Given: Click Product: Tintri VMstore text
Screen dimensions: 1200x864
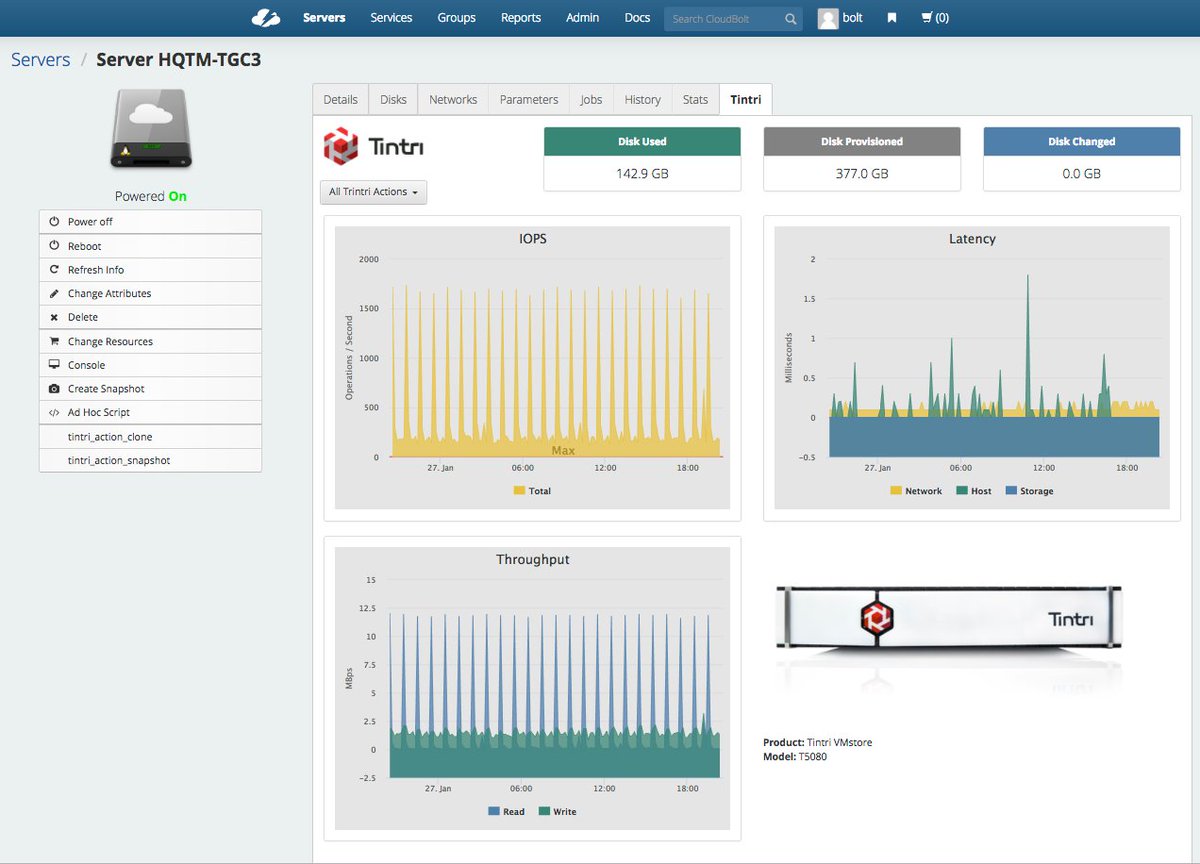Looking at the screenshot, I should [817, 743].
